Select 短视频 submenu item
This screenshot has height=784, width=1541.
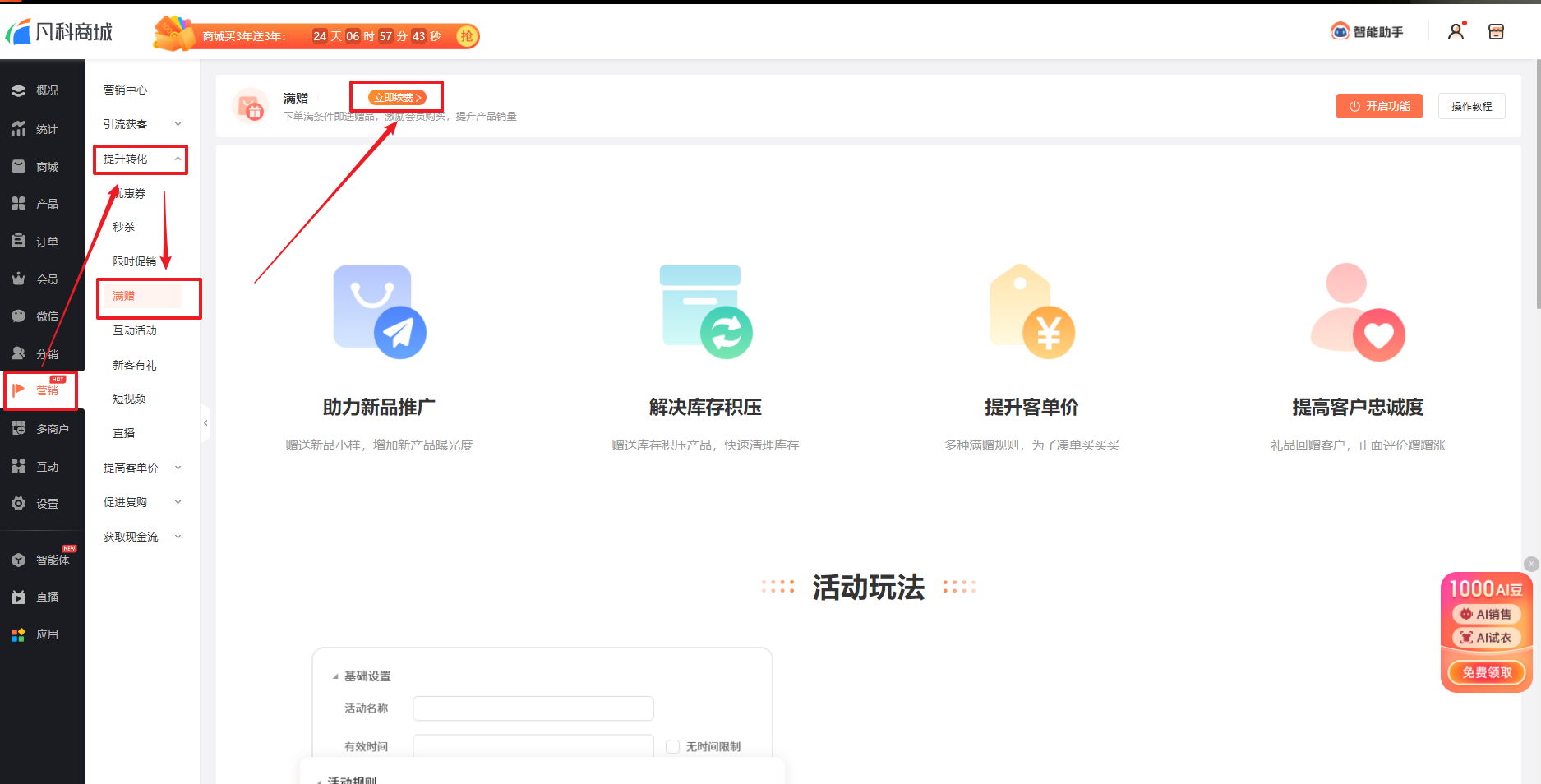pos(129,399)
